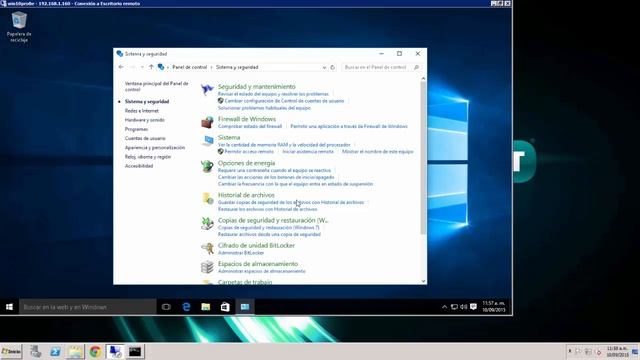This screenshot has height=360, width=640.
Task: Click the host Inicio start button
Action: [11, 351]
